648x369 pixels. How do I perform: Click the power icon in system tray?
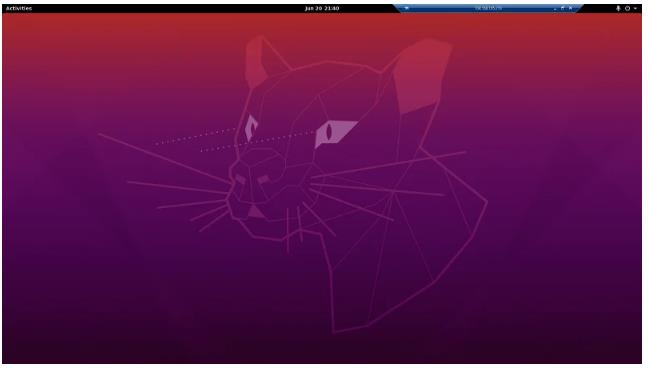tap(627, 8)
